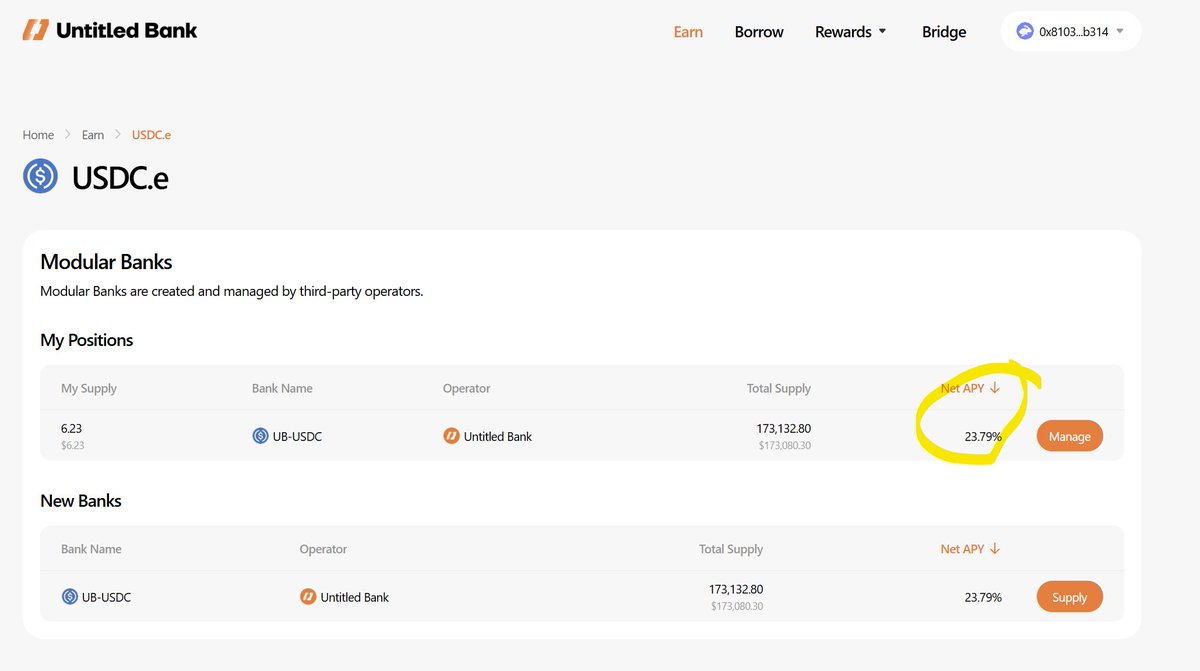
Task: Click the New Banks heading
Action: (x=81, y=501)
